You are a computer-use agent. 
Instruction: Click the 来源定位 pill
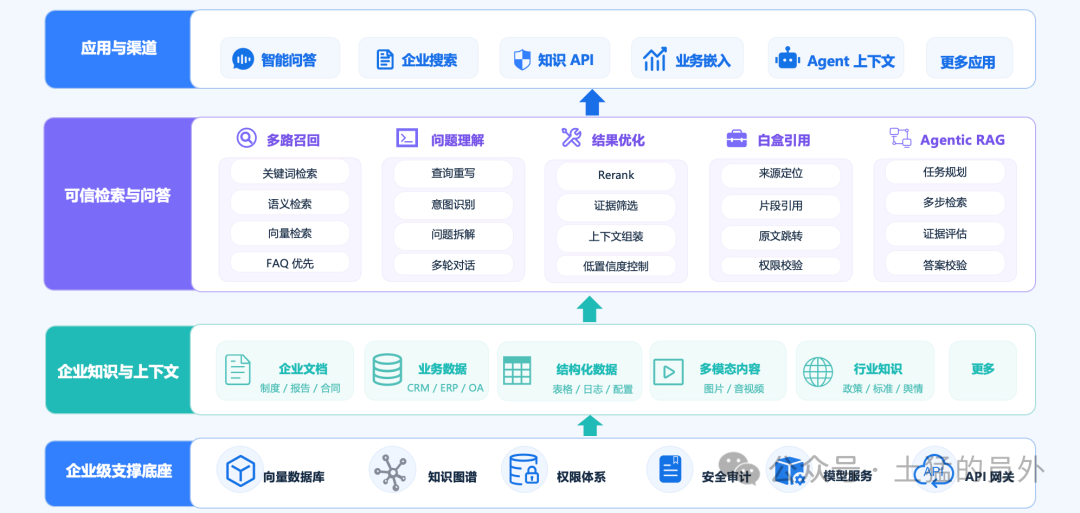[x=781, y=174]
